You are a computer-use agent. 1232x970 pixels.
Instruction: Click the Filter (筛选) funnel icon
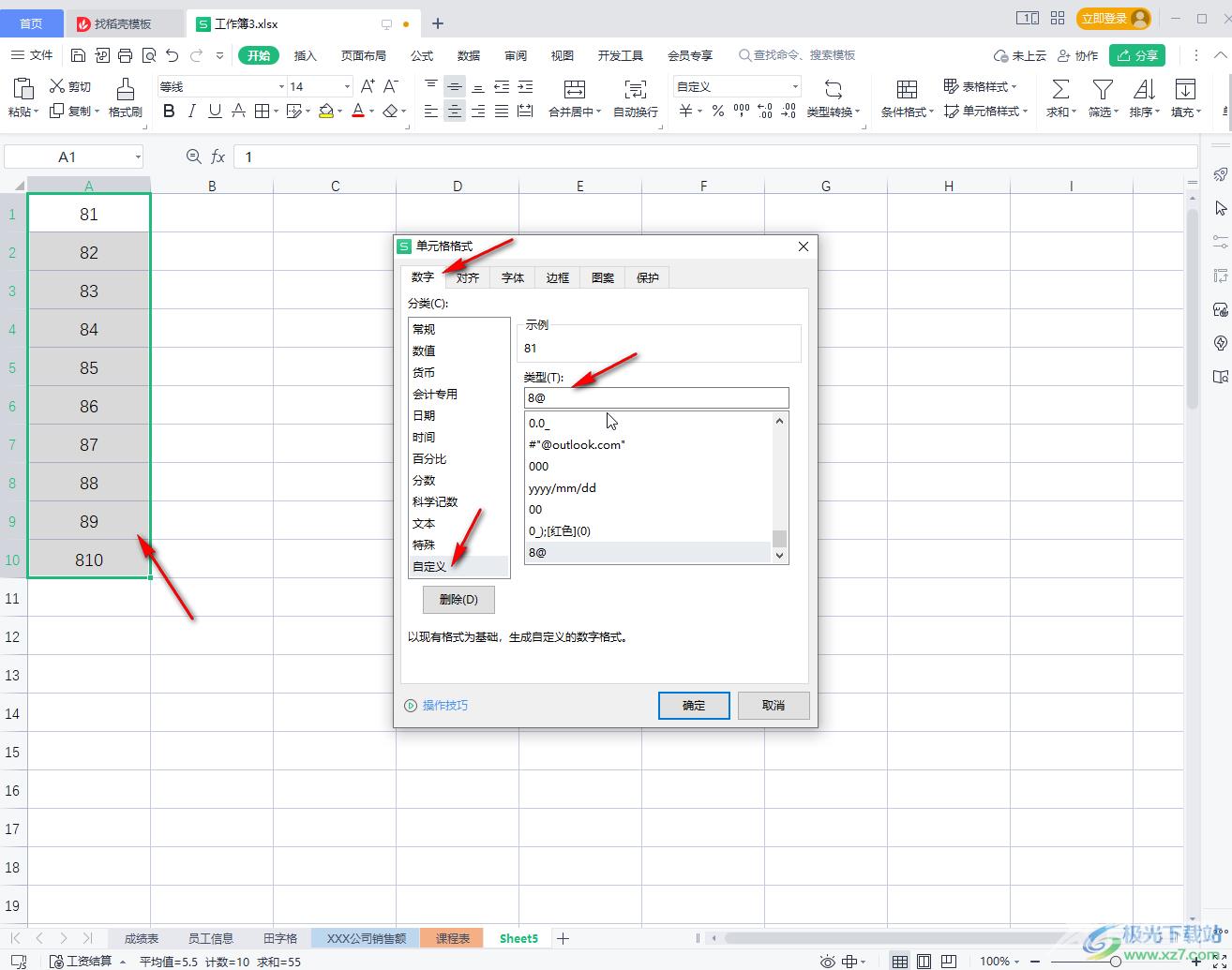[1103, 89]
